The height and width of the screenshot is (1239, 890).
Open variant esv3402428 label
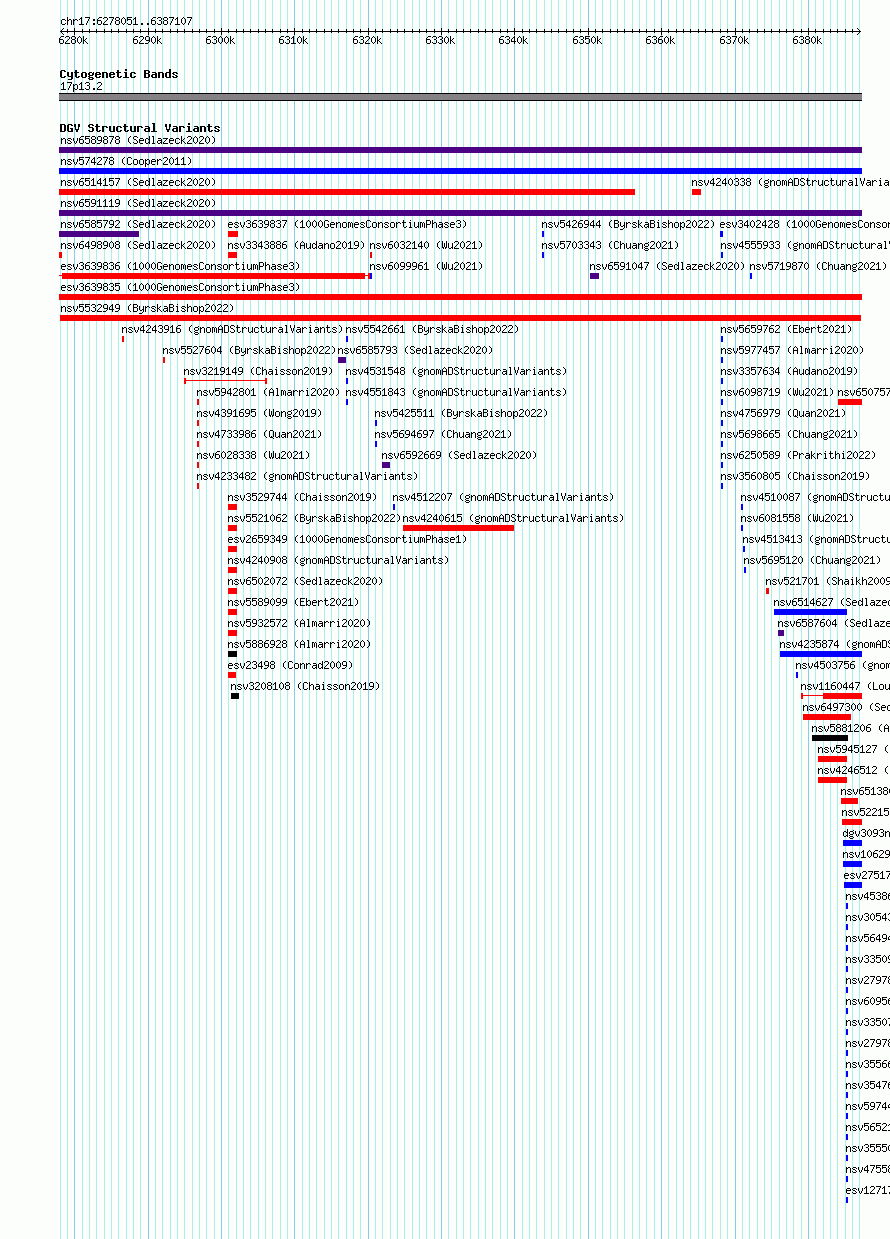tap(805, 224)
